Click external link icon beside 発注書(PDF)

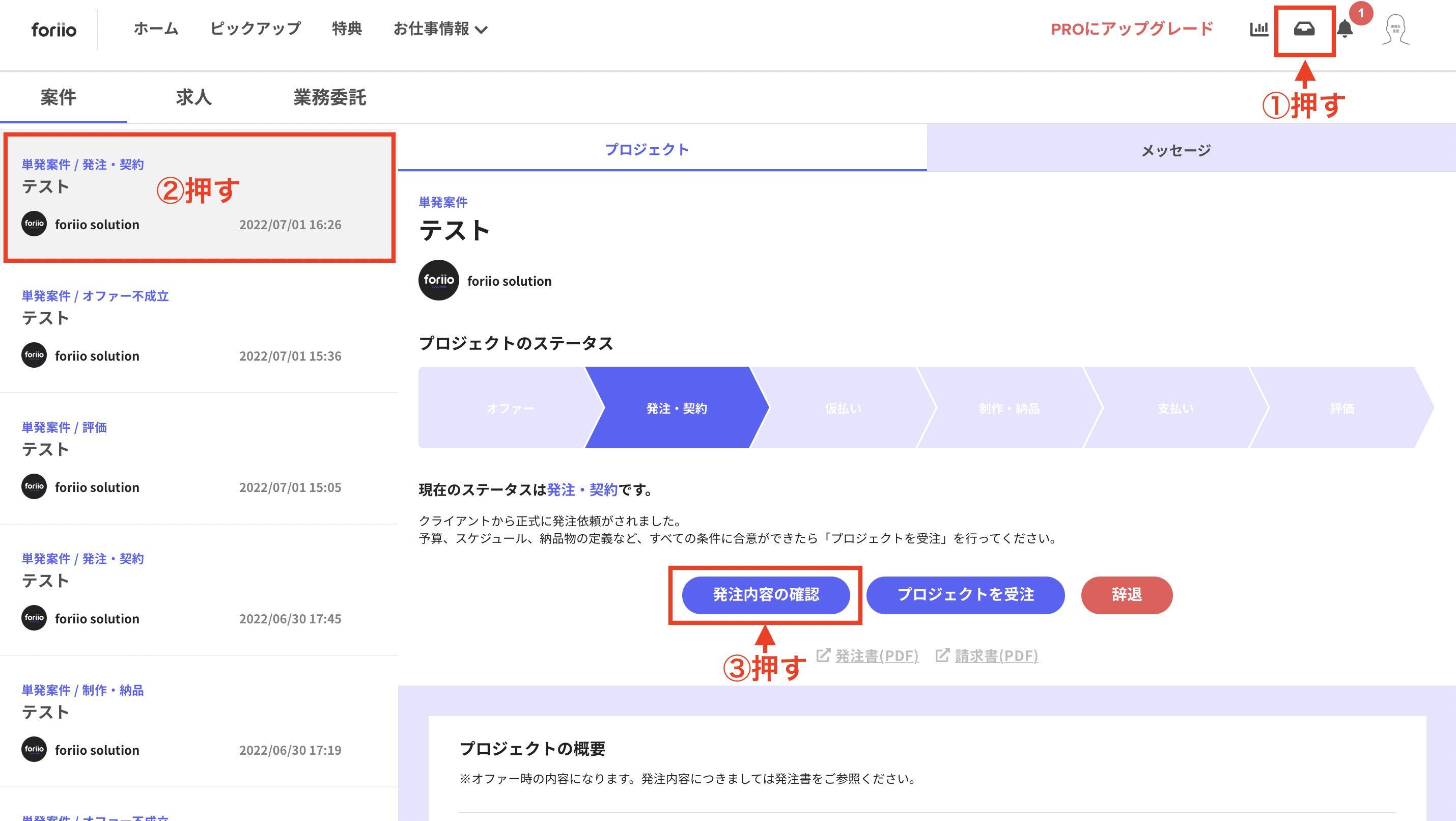pyautogui.click(x=823, y=655)
